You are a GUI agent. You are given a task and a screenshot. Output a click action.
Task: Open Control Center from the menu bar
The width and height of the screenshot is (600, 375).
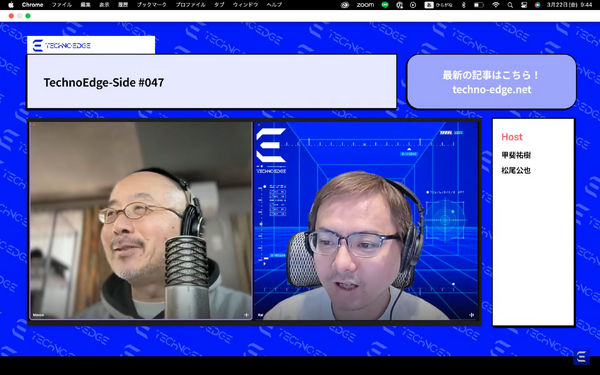point(524,5)
